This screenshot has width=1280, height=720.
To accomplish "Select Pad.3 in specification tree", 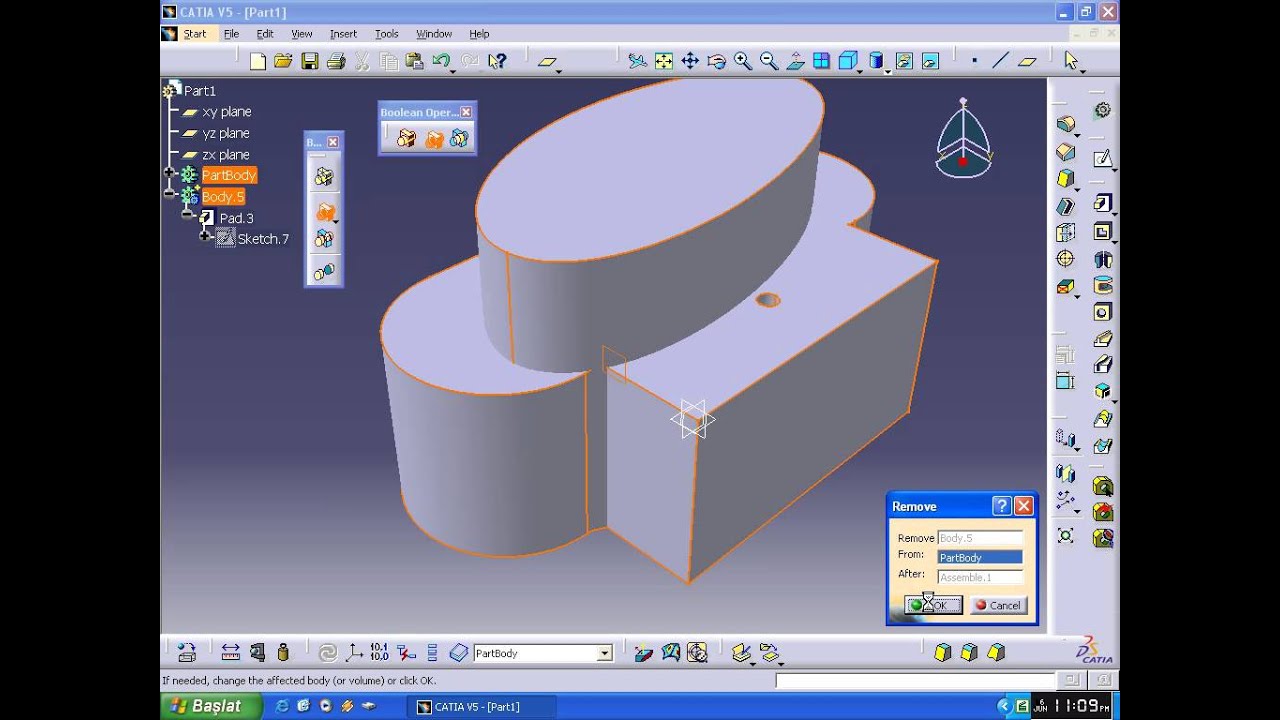I will [x=237, y=218].
